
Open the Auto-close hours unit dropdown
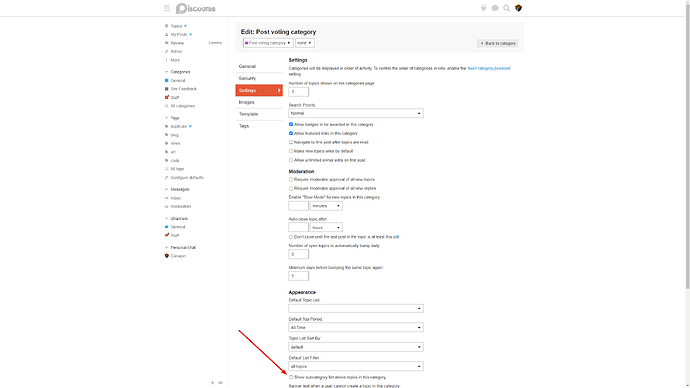[x=326, y=227]
